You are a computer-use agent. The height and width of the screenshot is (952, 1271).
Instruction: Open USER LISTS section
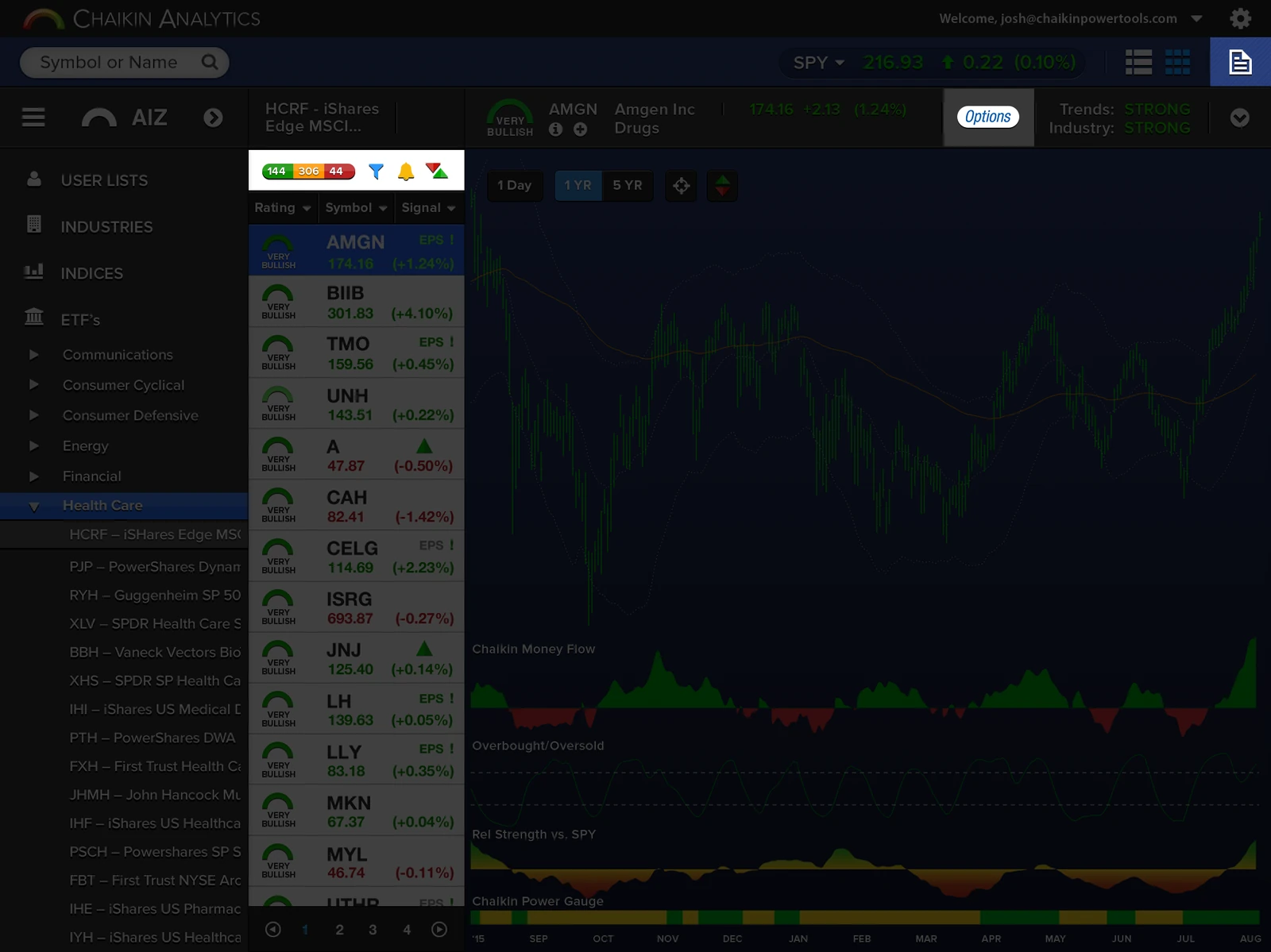(104, 180)
